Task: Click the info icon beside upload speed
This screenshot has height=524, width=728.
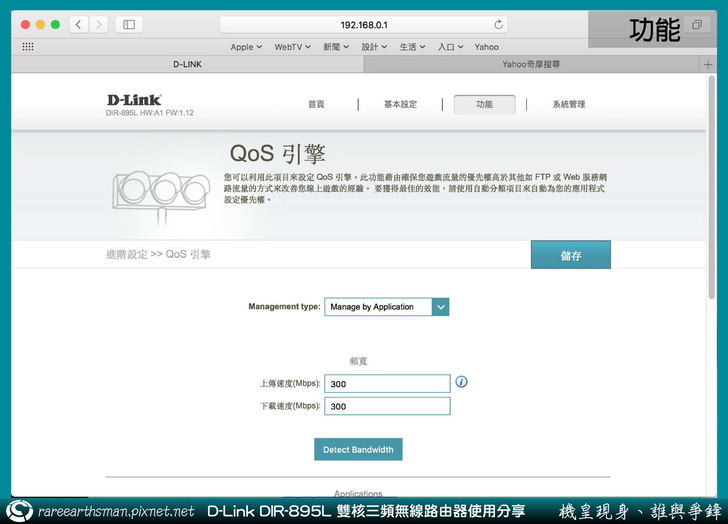Action: pos(461,382)
